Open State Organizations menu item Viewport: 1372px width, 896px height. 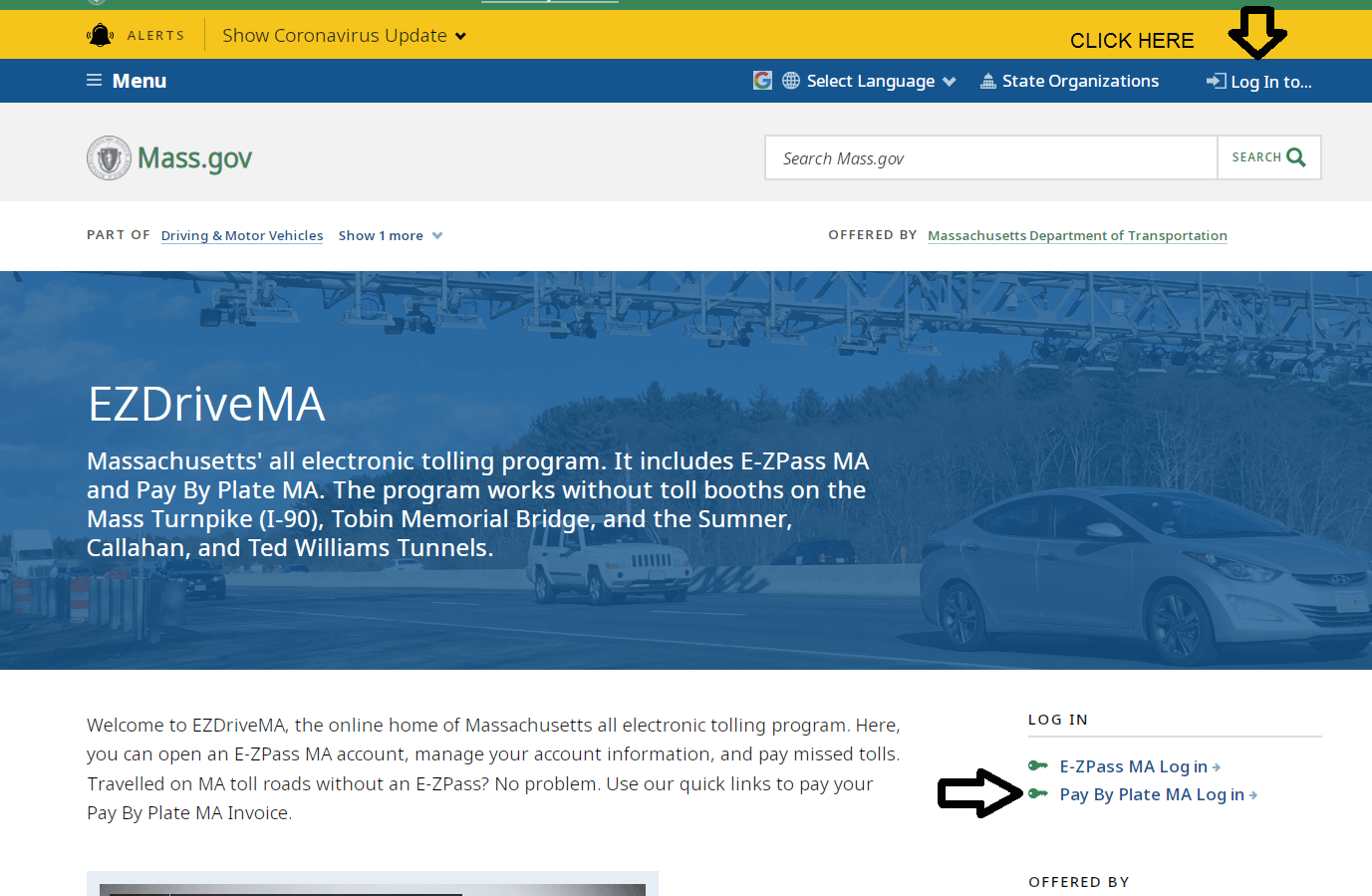[1070, 81]
